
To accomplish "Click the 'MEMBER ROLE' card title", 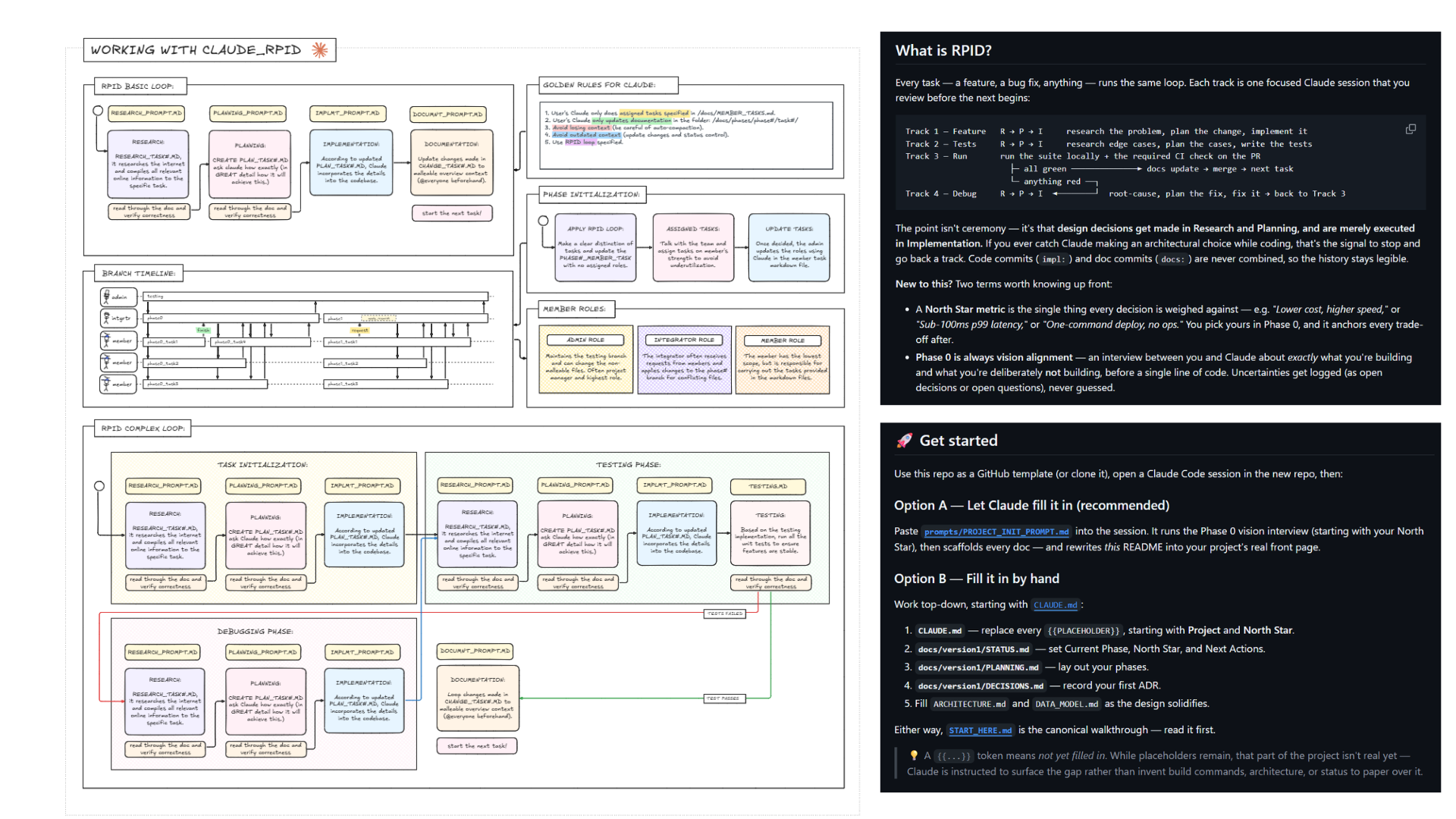I will [x=783, y=340].
